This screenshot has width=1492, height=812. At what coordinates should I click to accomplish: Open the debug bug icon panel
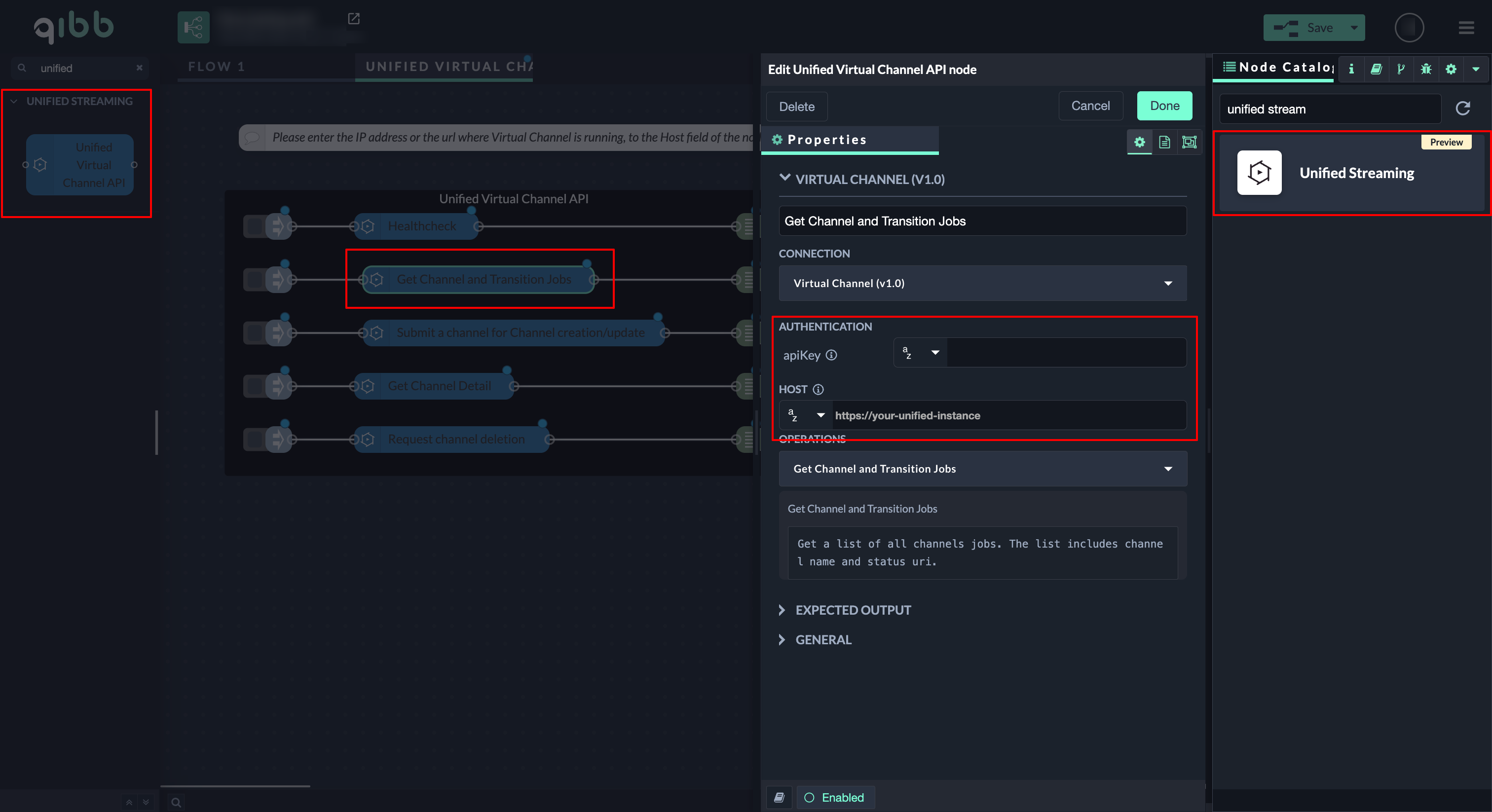point(1426,69)
